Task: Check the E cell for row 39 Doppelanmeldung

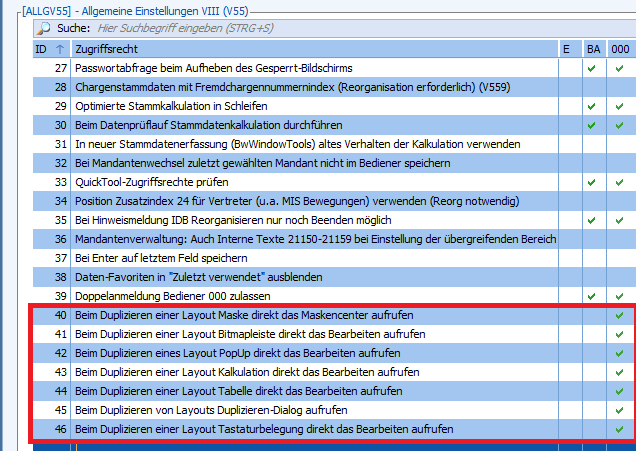Action: pos(566,296)
